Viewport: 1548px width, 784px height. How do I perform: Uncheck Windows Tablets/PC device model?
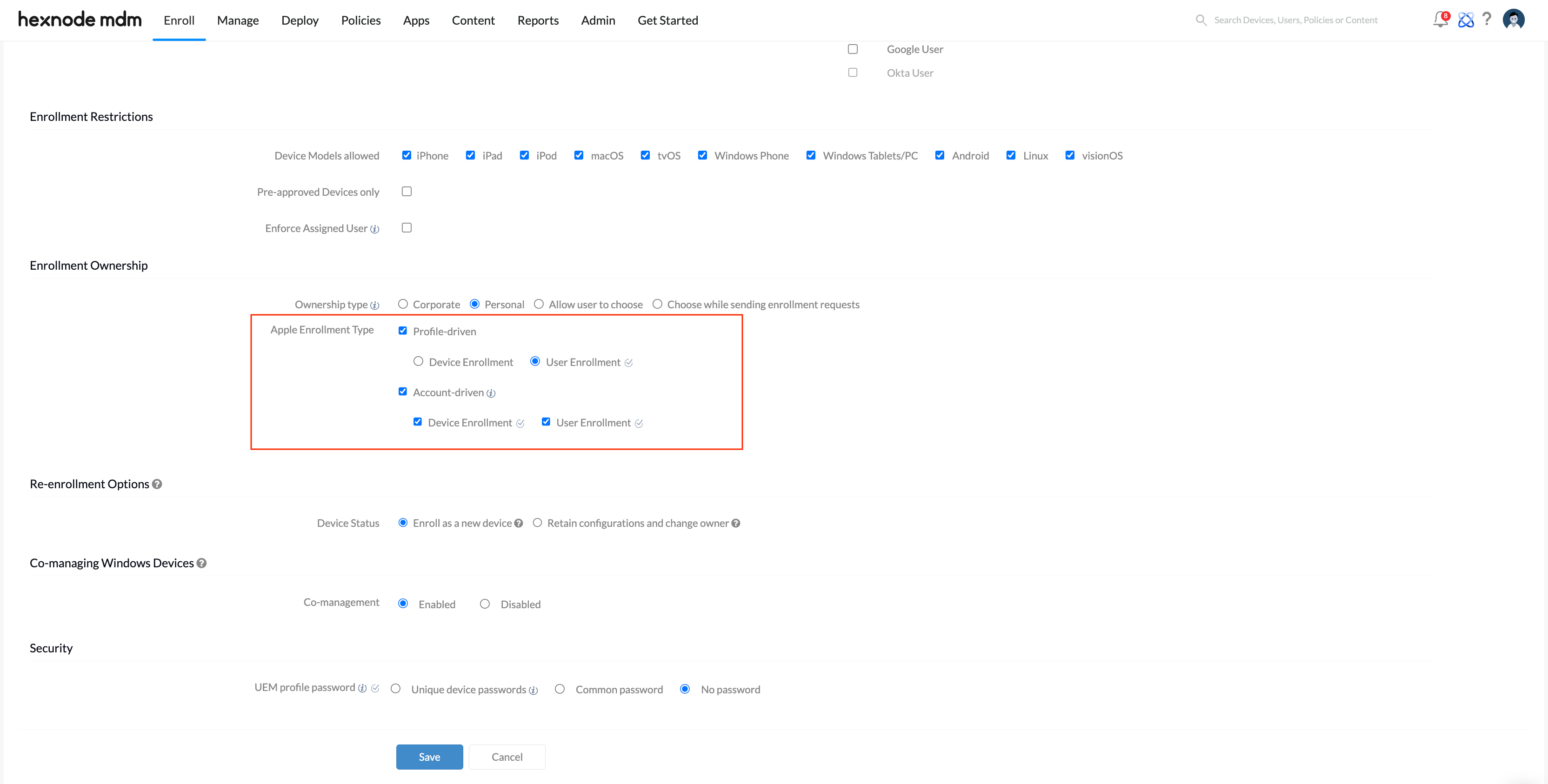811,155
